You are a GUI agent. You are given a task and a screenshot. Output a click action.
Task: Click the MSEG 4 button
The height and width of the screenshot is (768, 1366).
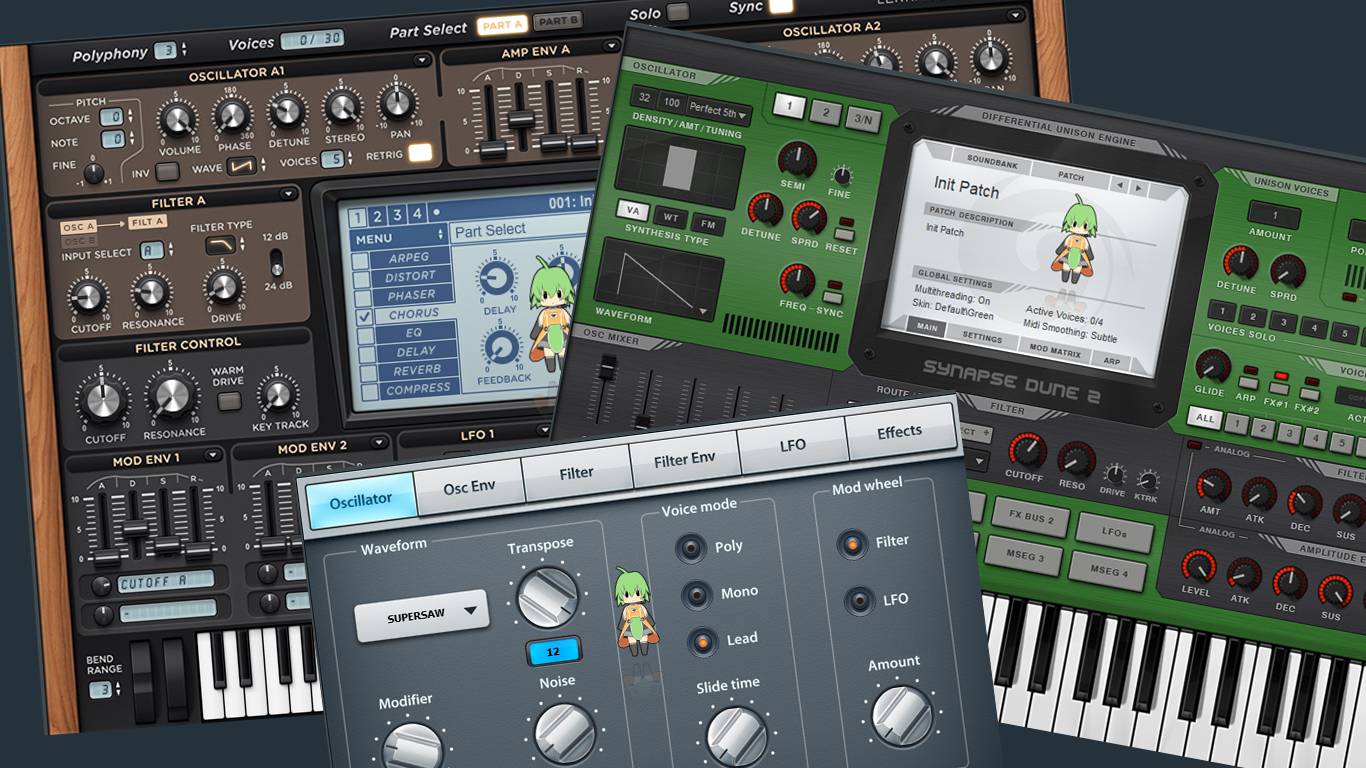click(1106, 572)
